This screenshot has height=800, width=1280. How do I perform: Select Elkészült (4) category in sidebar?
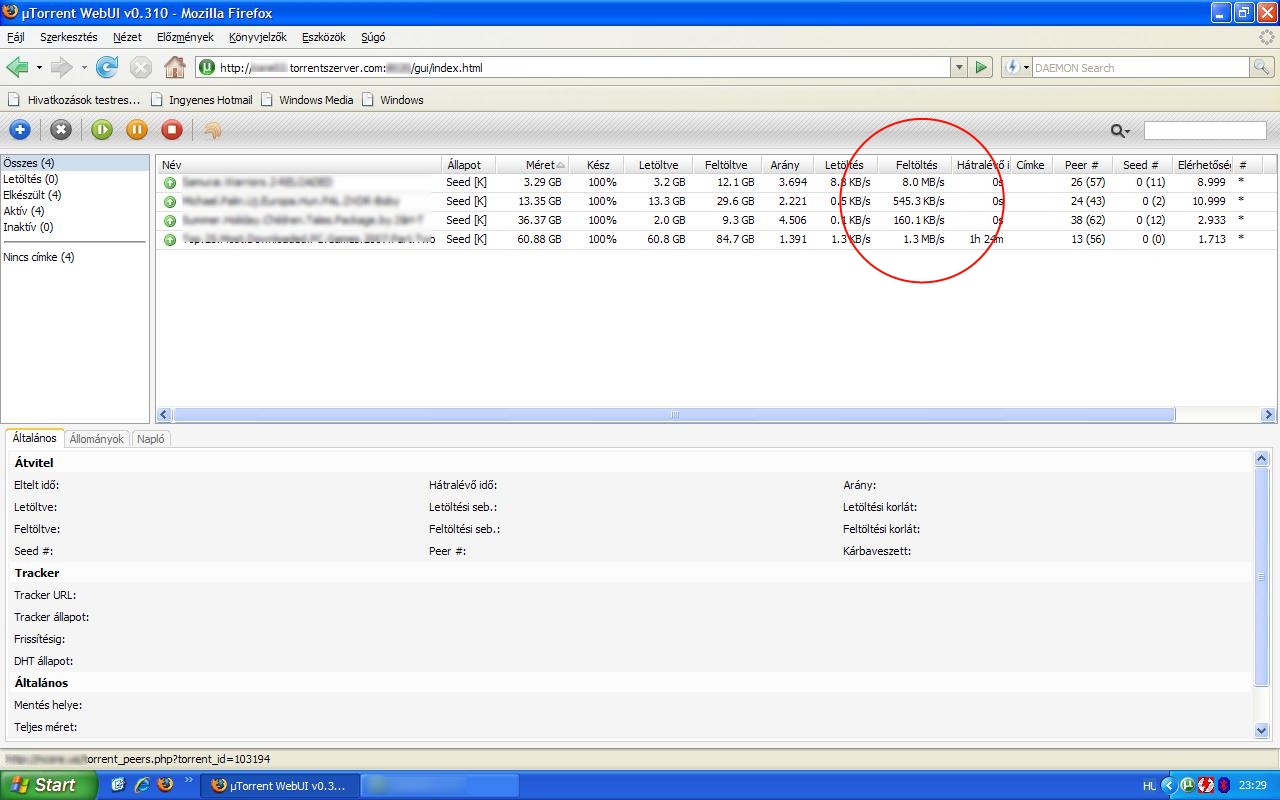click(x=33, y=195)
